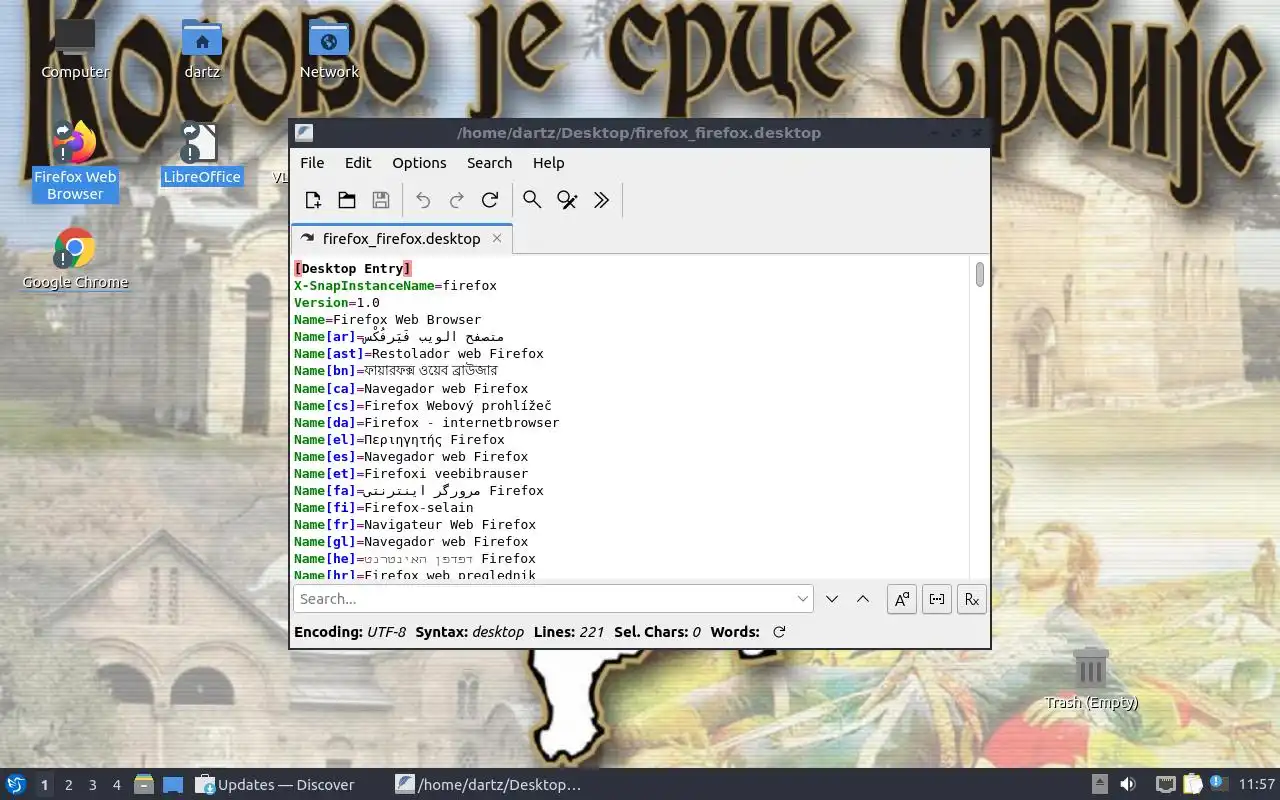The image size is (1280, 800).
Task: Click the [Desktop Entry] header line
Action: [x=353, y=268]
